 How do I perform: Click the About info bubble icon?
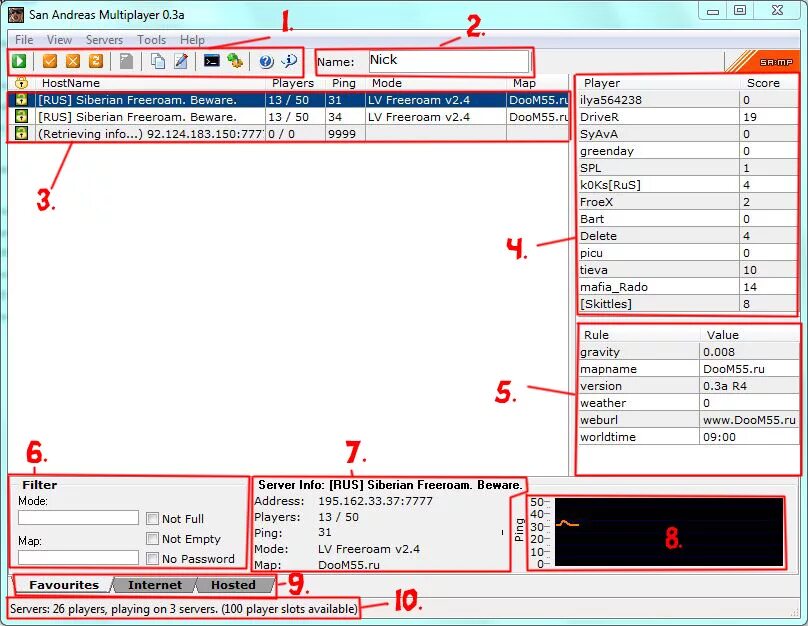(x=290, y=61)
